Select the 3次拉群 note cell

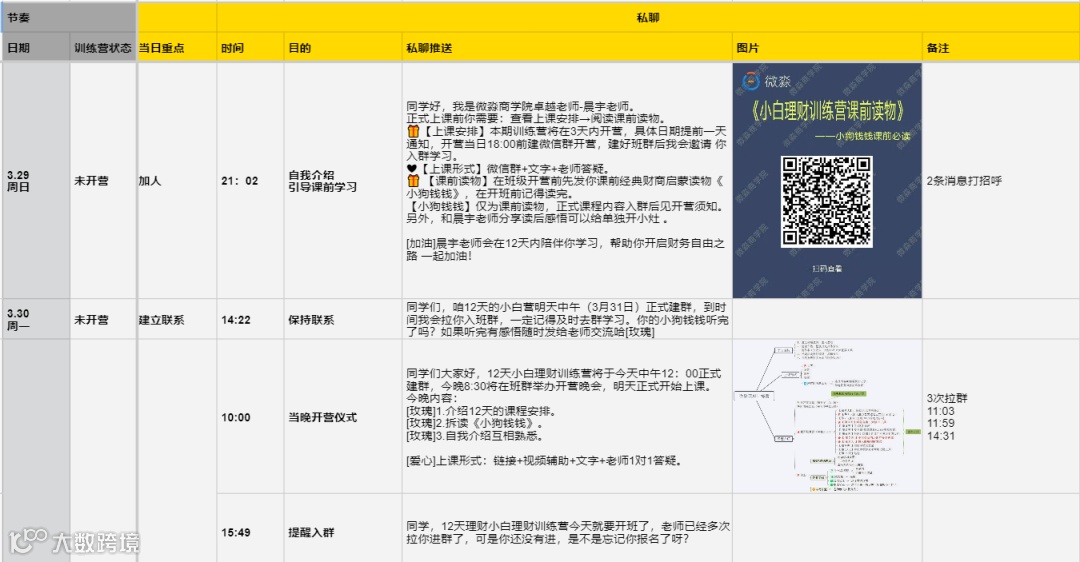pyautogui.click(x=1000, y=416)
